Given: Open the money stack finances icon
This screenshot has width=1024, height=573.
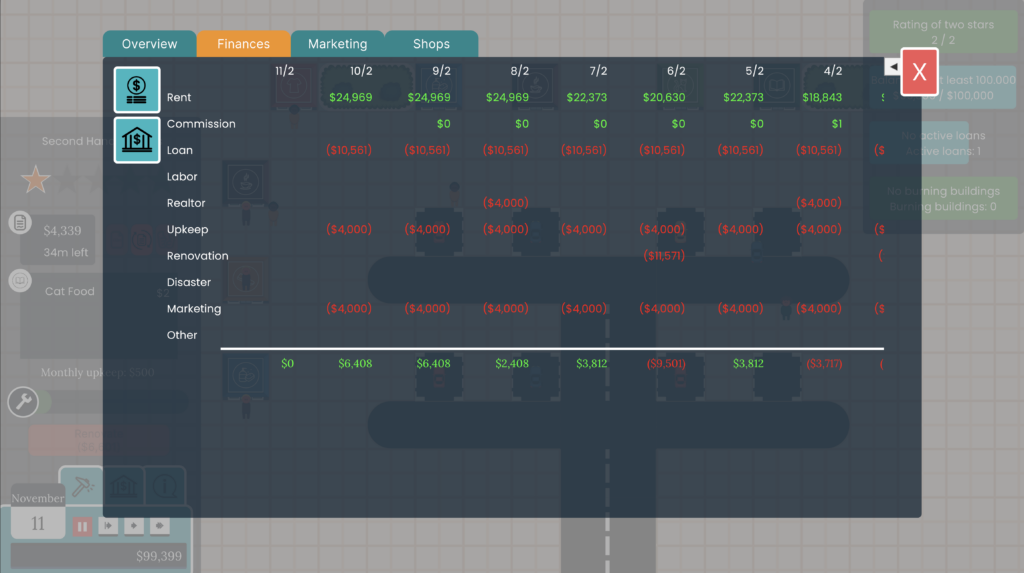Looking at the screenshot, I should (136, 91).
